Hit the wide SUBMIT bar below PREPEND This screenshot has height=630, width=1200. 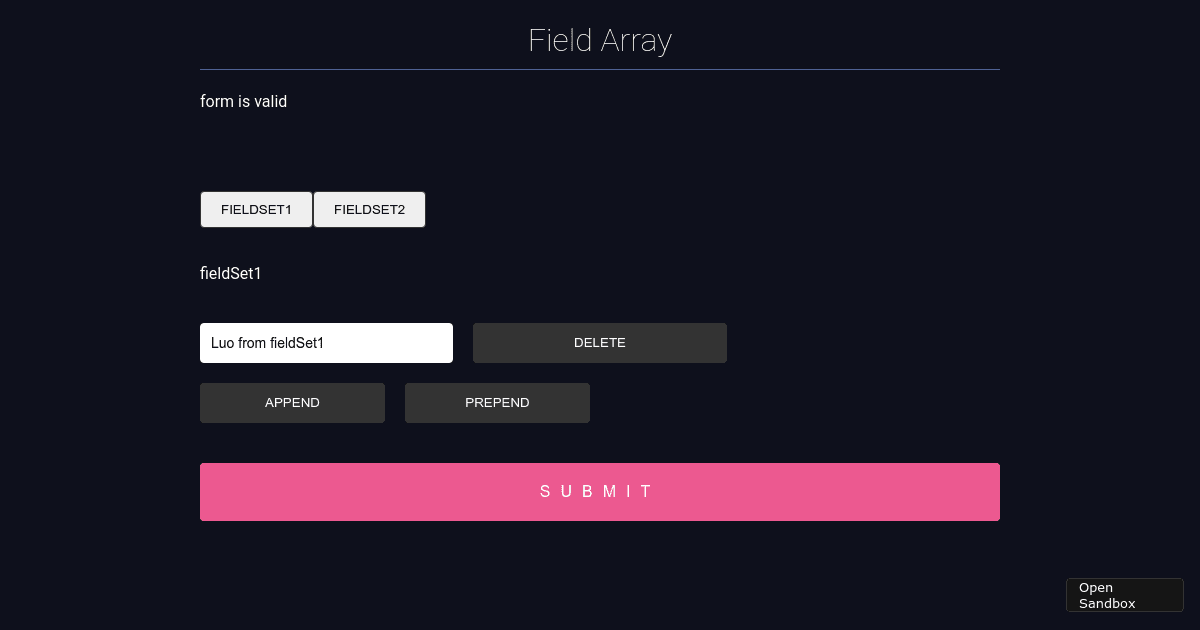click(x=600, y=492)
